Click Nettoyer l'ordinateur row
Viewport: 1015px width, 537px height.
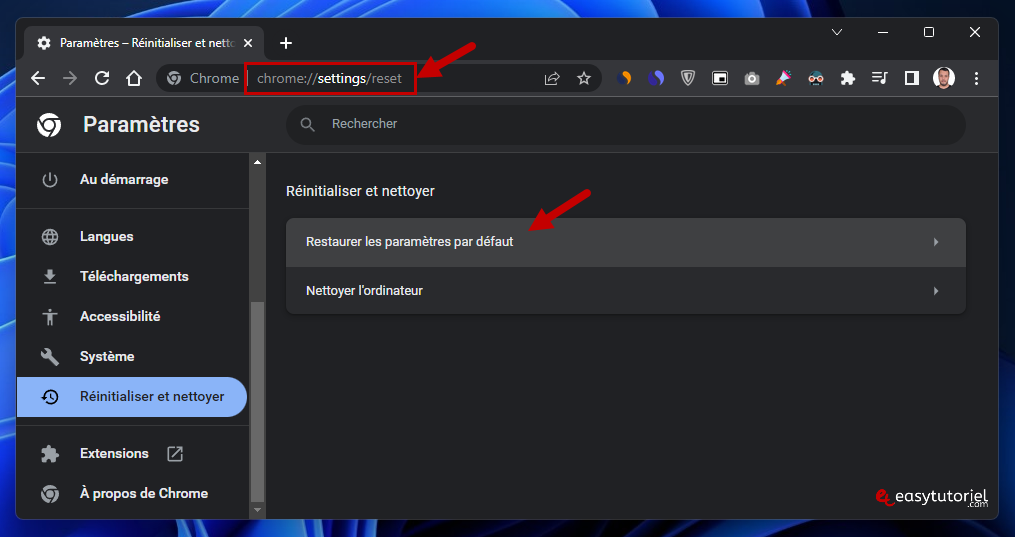click(626, 290)
